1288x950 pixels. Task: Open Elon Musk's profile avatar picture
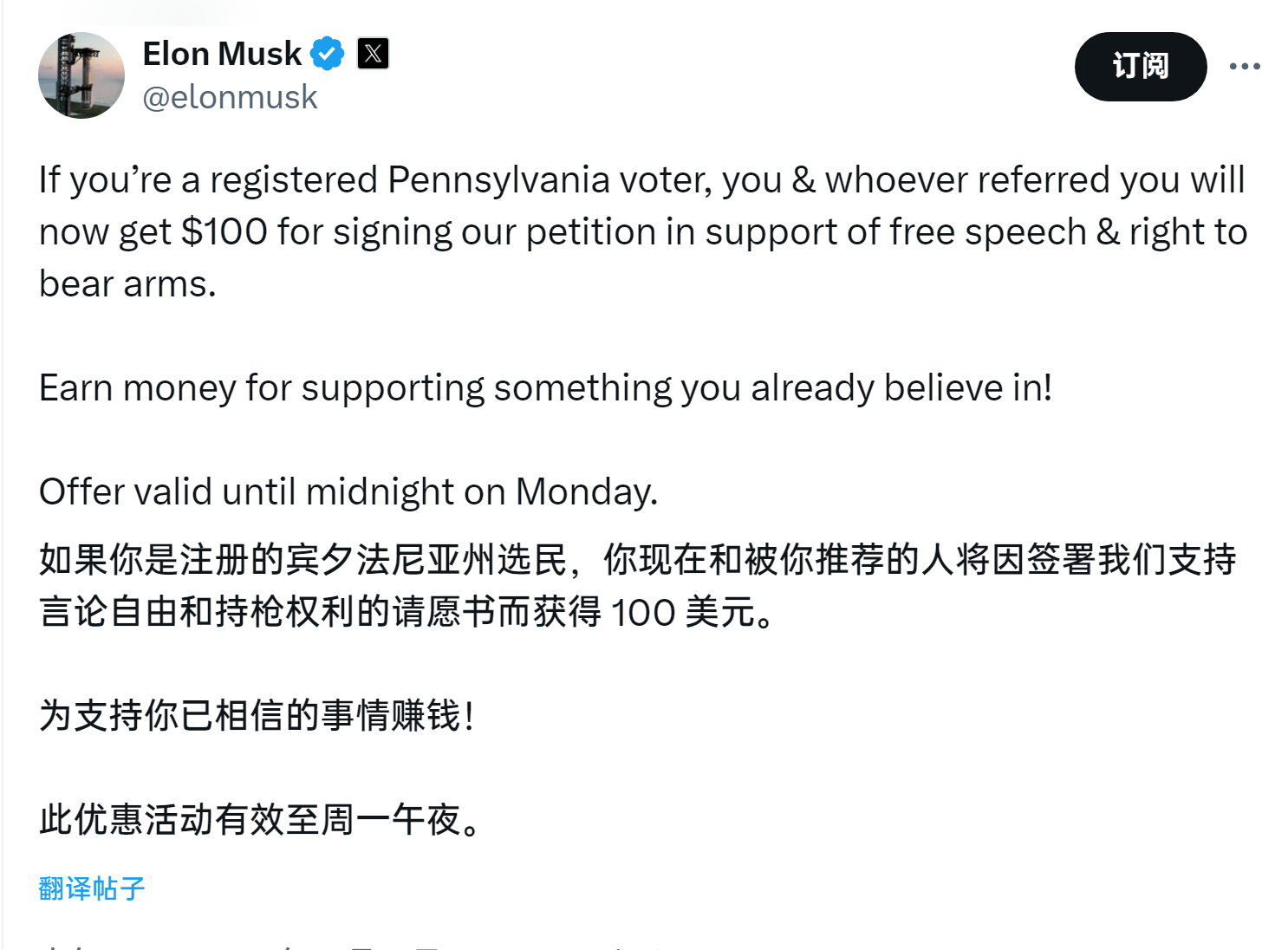coord(81,75)
